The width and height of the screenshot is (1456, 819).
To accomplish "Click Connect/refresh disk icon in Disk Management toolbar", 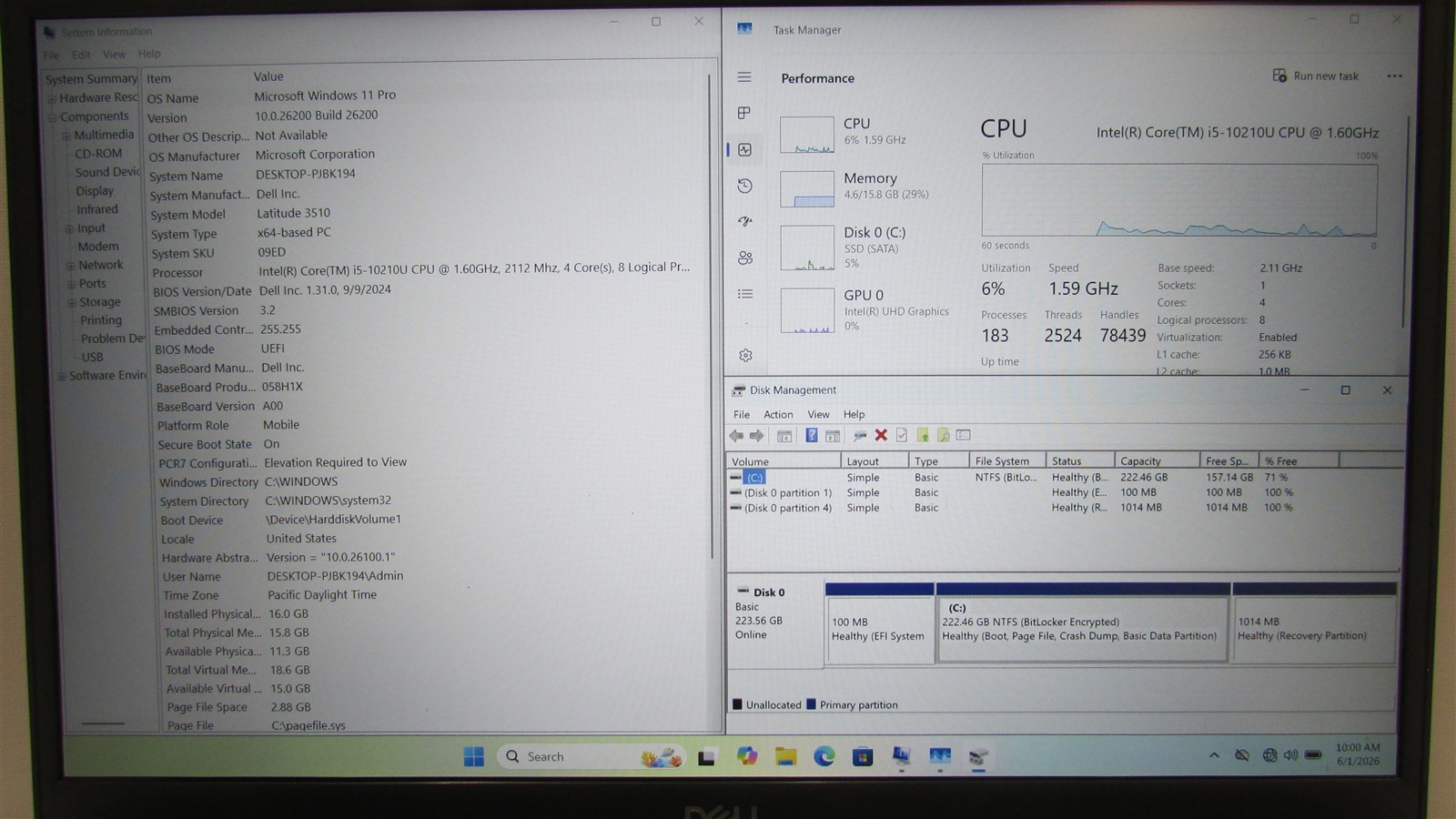I will (x=860, y=436).
